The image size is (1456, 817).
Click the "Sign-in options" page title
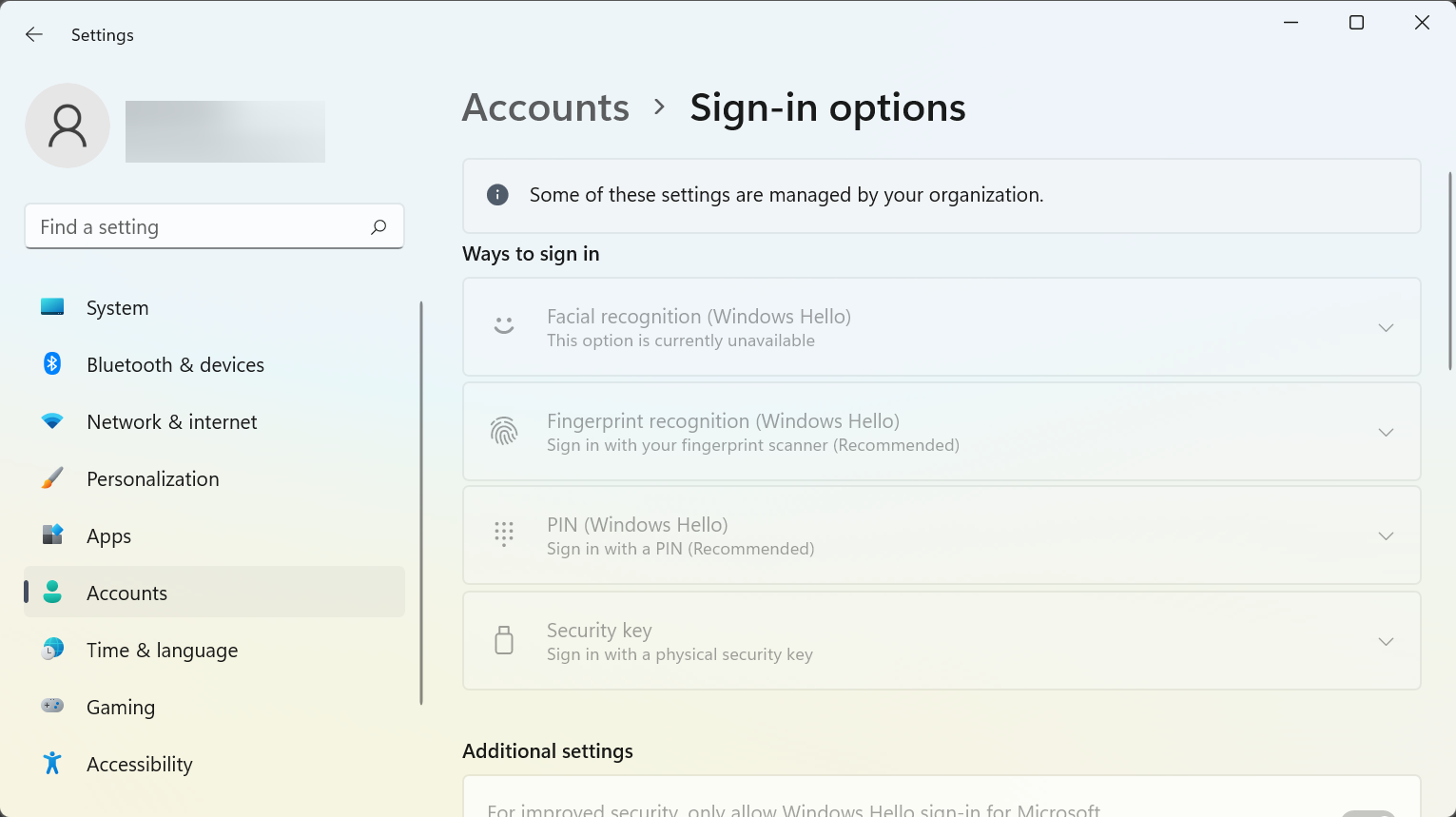[827, 107]
